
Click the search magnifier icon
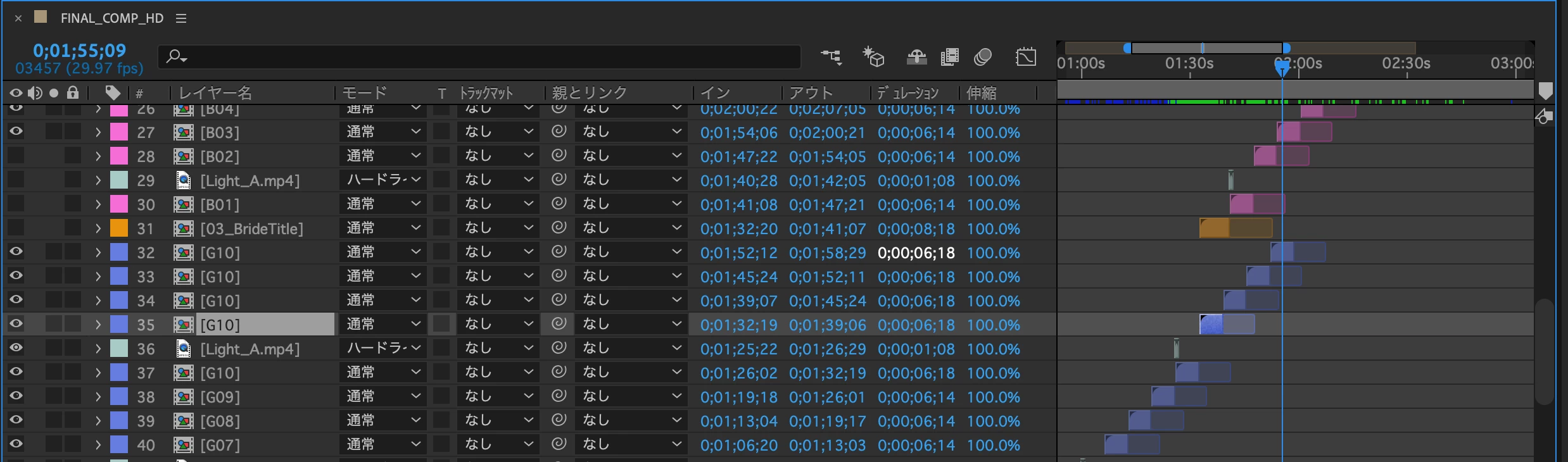(176, 57)
